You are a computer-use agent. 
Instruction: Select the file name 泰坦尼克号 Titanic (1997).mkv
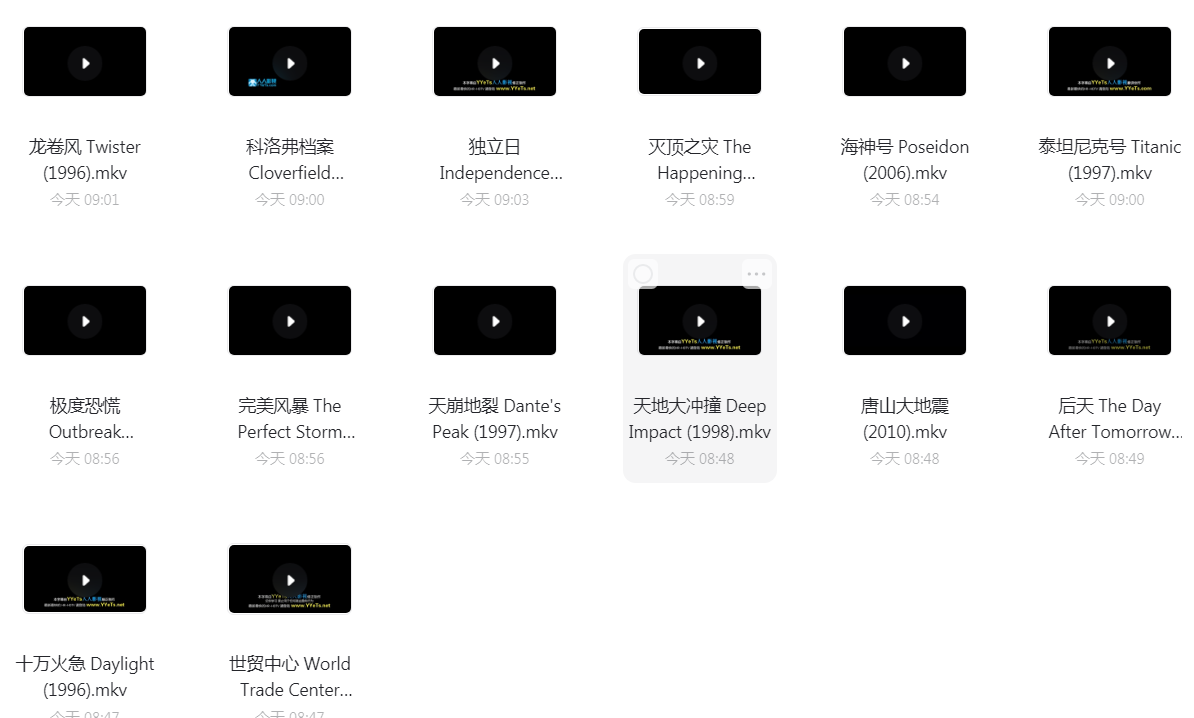1109,160
